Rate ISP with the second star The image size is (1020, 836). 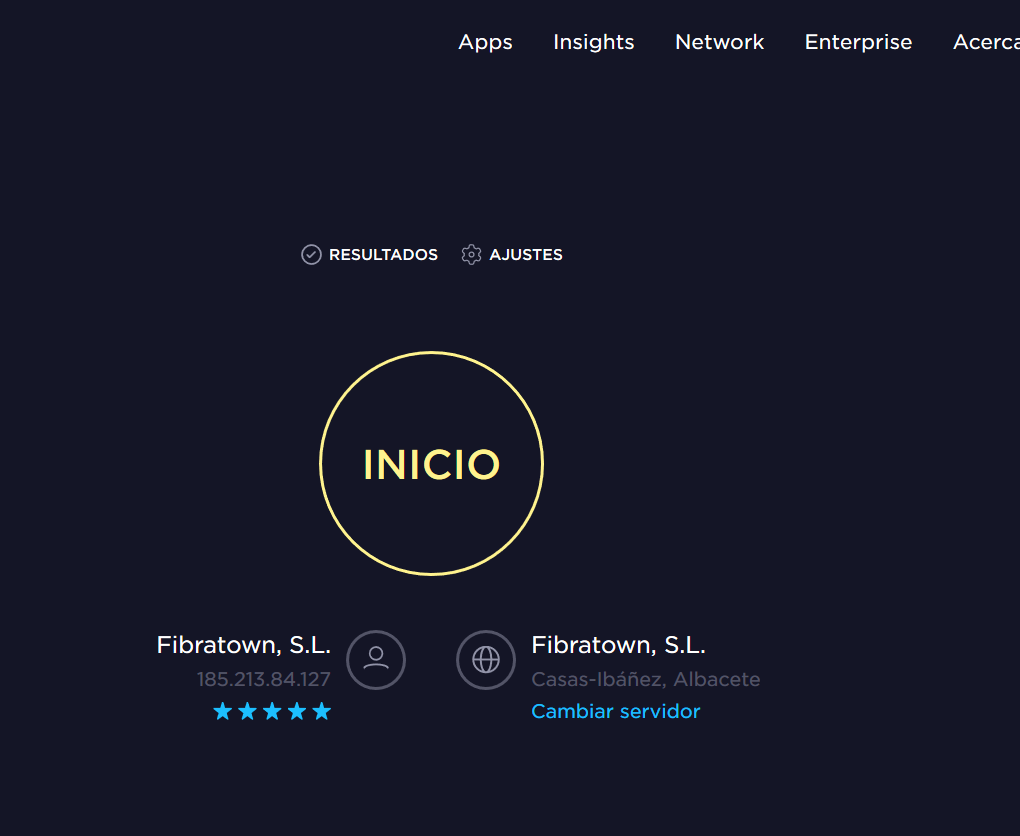247,711
